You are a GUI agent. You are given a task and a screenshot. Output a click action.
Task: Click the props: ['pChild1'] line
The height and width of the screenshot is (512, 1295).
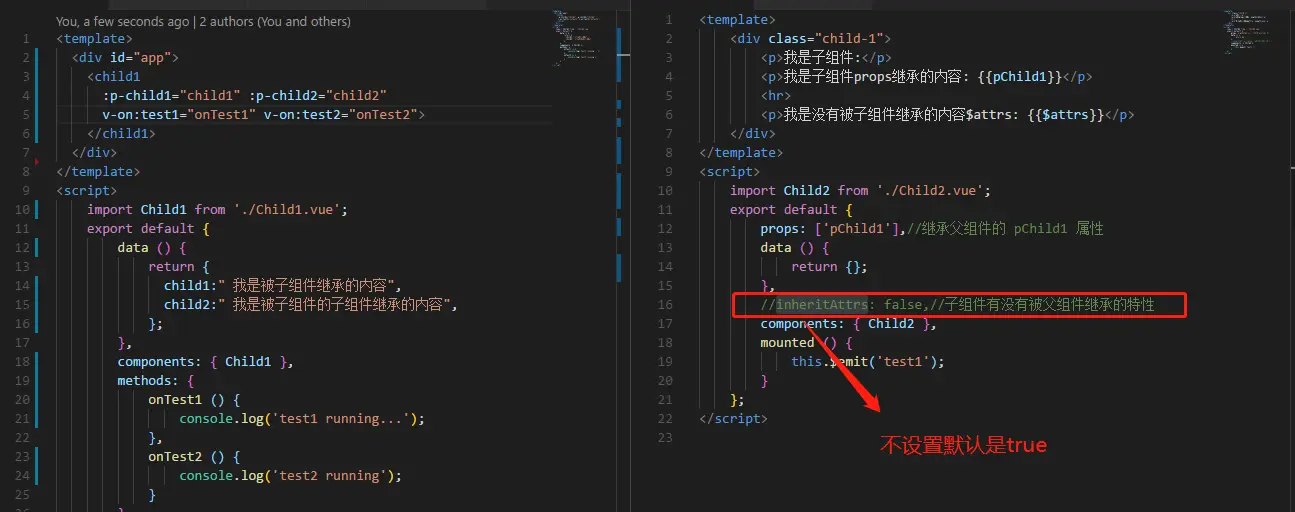(x=932, y=229)
